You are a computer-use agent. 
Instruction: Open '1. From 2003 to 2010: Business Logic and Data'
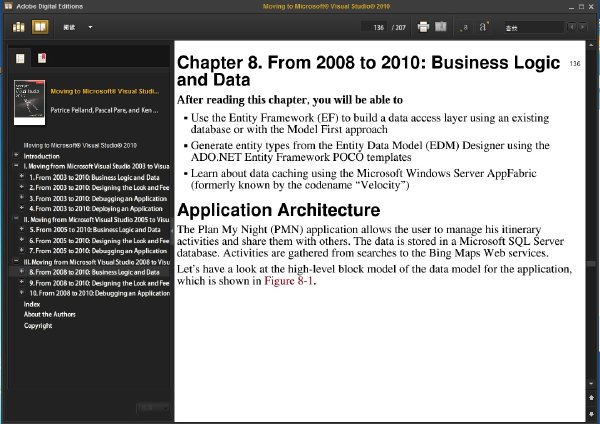94,177
